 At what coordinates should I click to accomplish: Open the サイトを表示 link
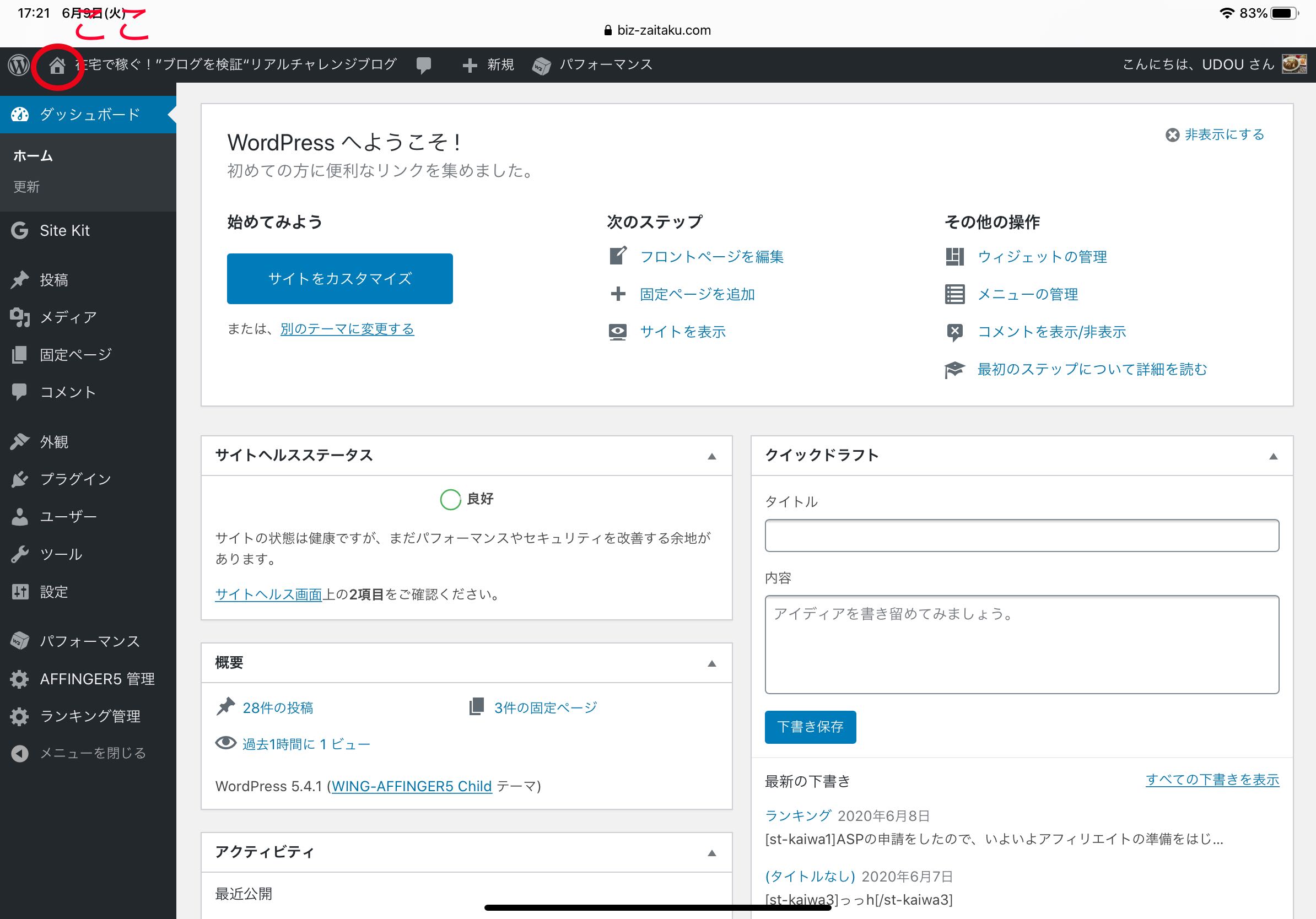[x=683, y=332]
